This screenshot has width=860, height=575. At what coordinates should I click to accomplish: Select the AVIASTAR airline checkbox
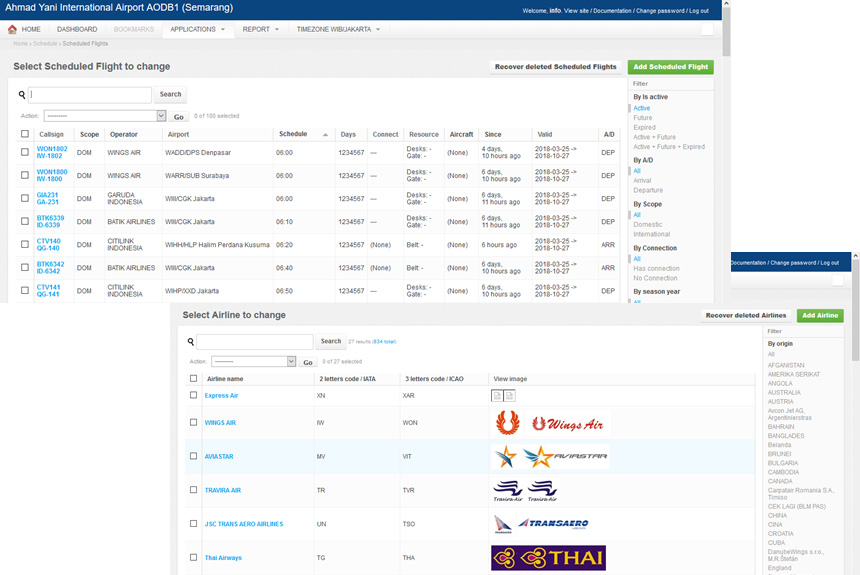(193, 456)
